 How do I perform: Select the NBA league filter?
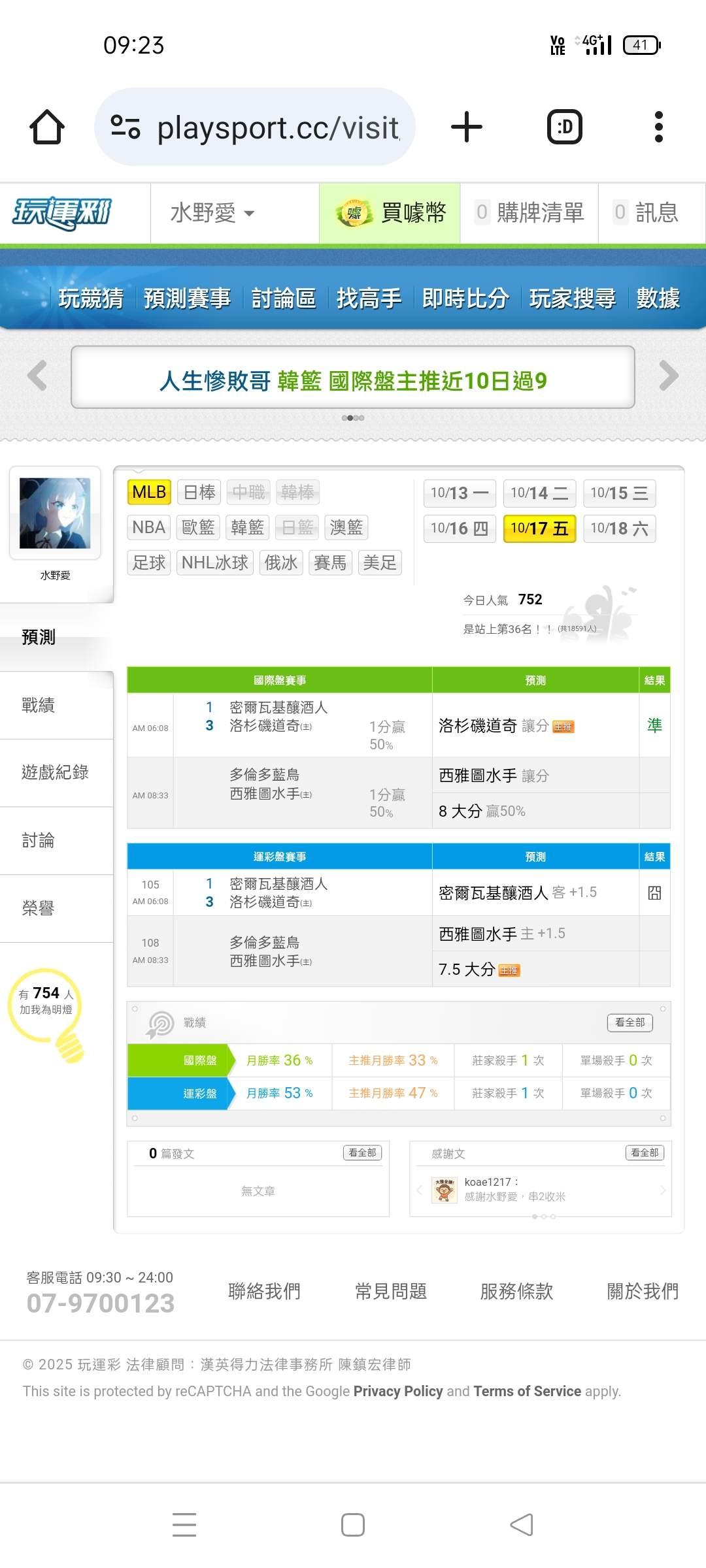coord(148,527)
